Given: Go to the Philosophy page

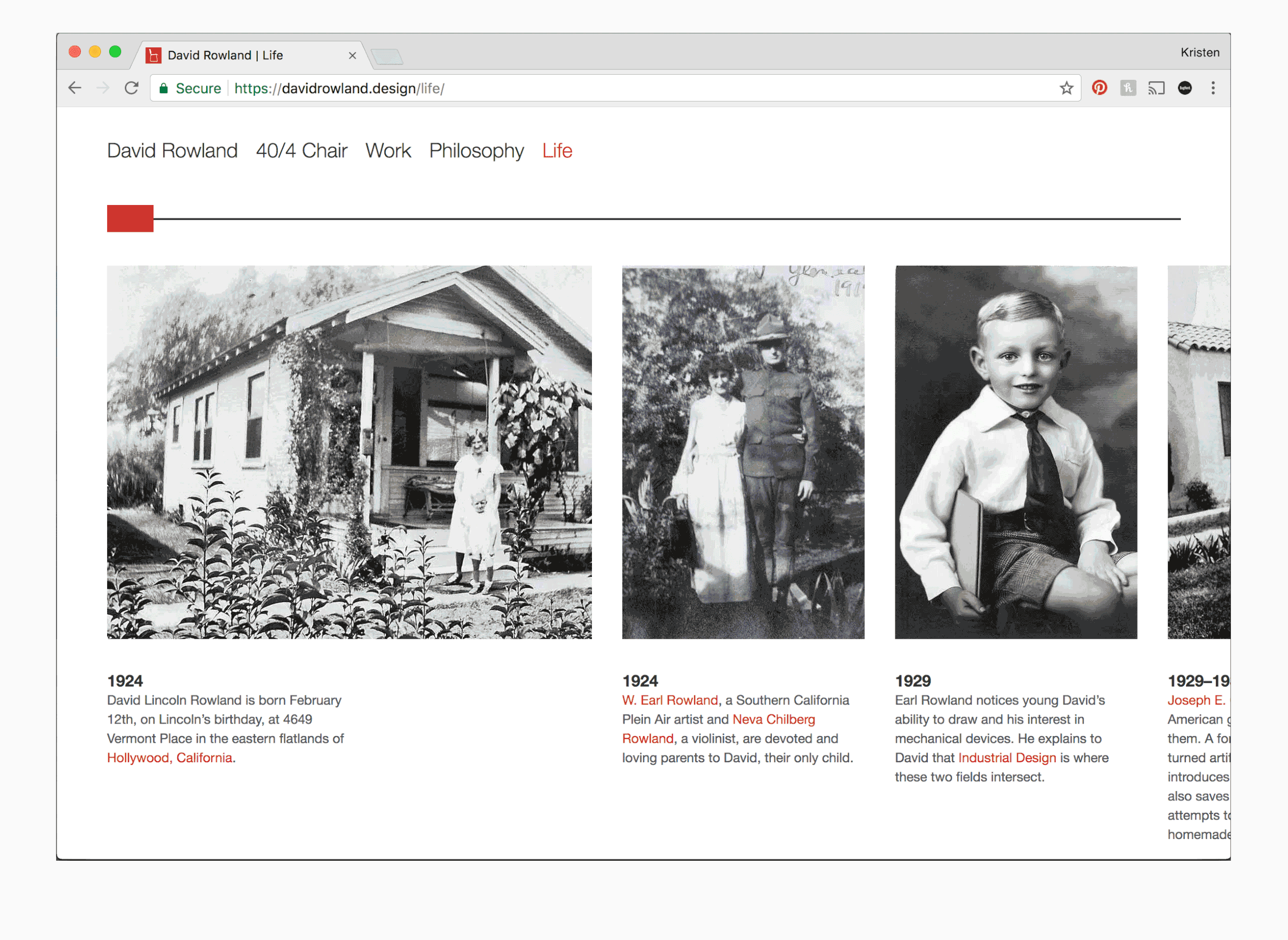Looking at the screenshot, I should pos(476,151).
